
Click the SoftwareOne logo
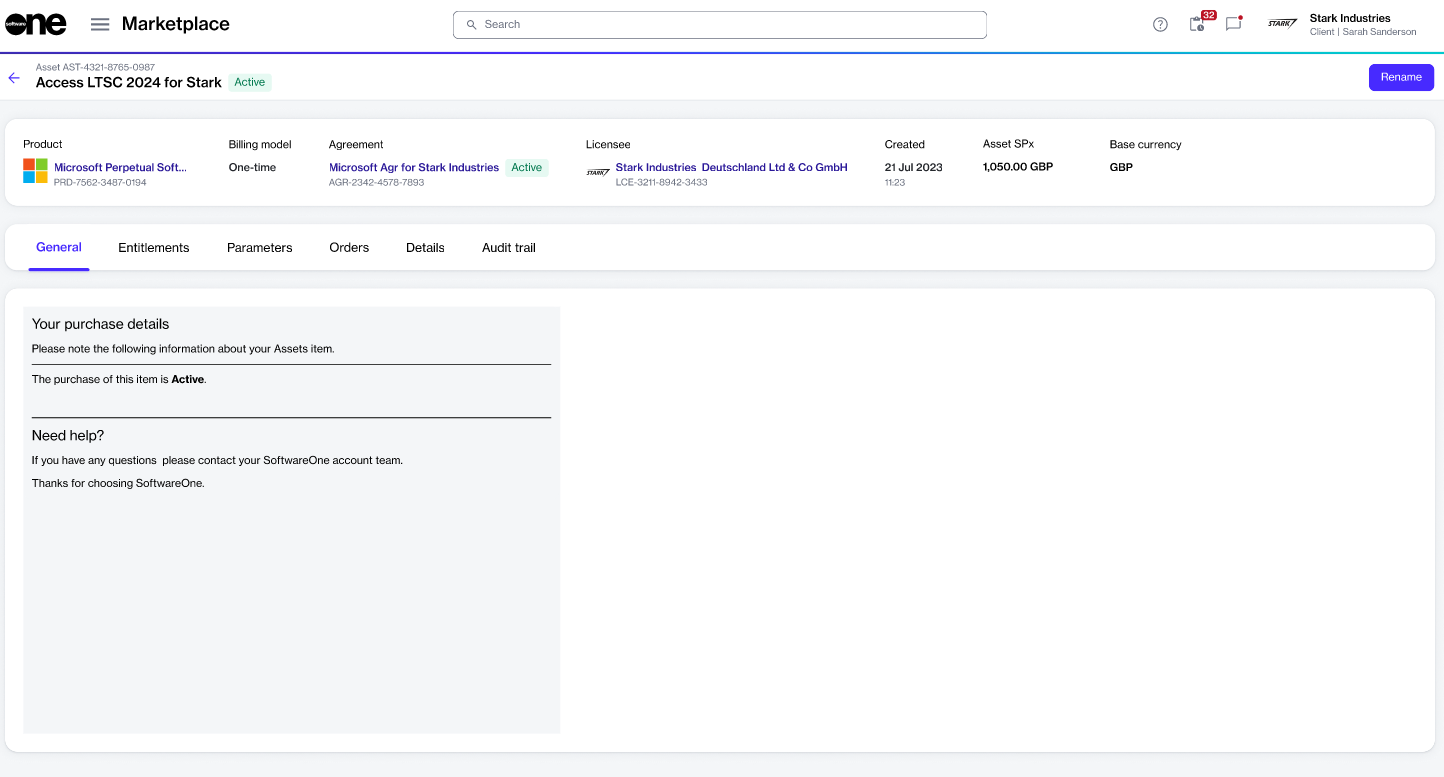tap(36, 24)
